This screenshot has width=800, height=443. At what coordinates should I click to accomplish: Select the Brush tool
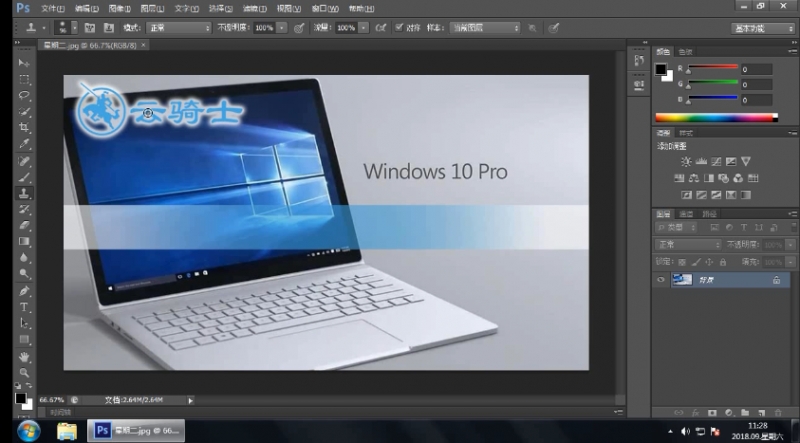pyautogui.click(x=24, y=178)
